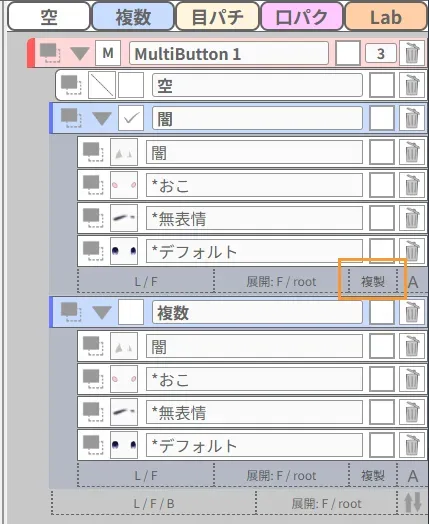Go to the 口パク tab
The width and height of the screenshot is (429, 524).
[302, 16]
